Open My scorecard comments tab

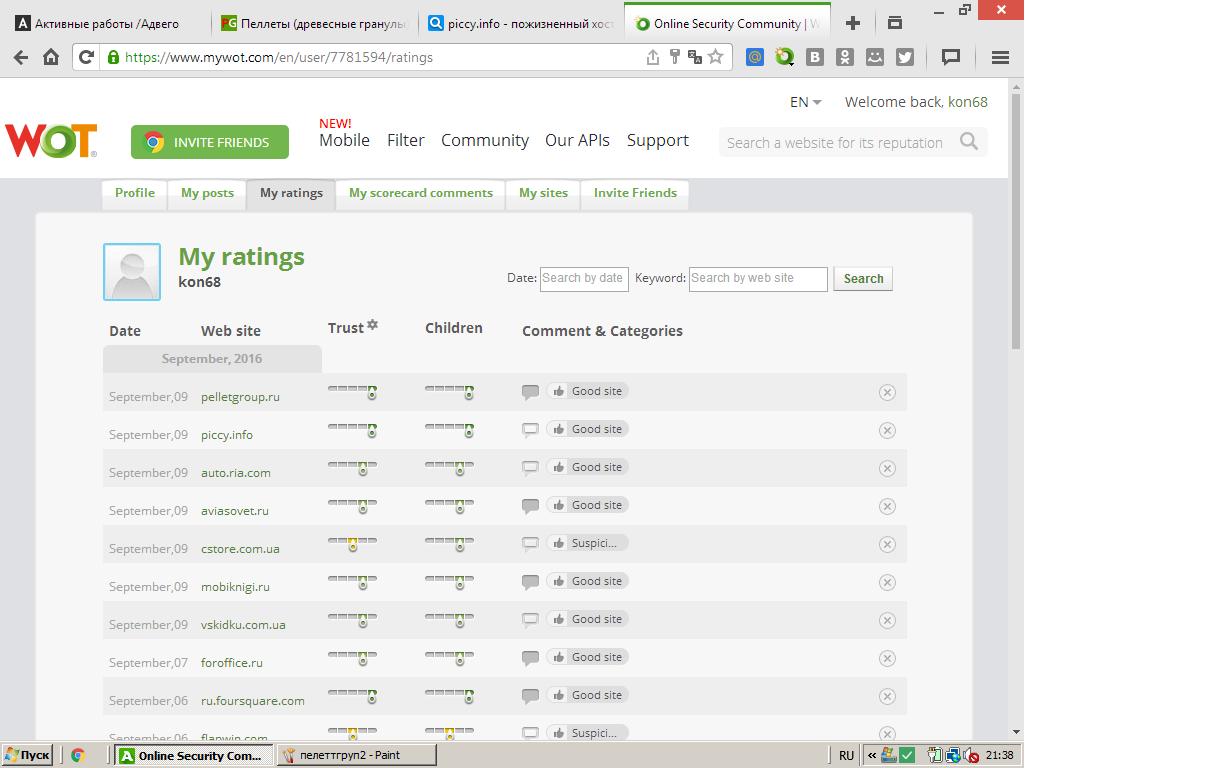pyautogui.click(x=421, y=193)
